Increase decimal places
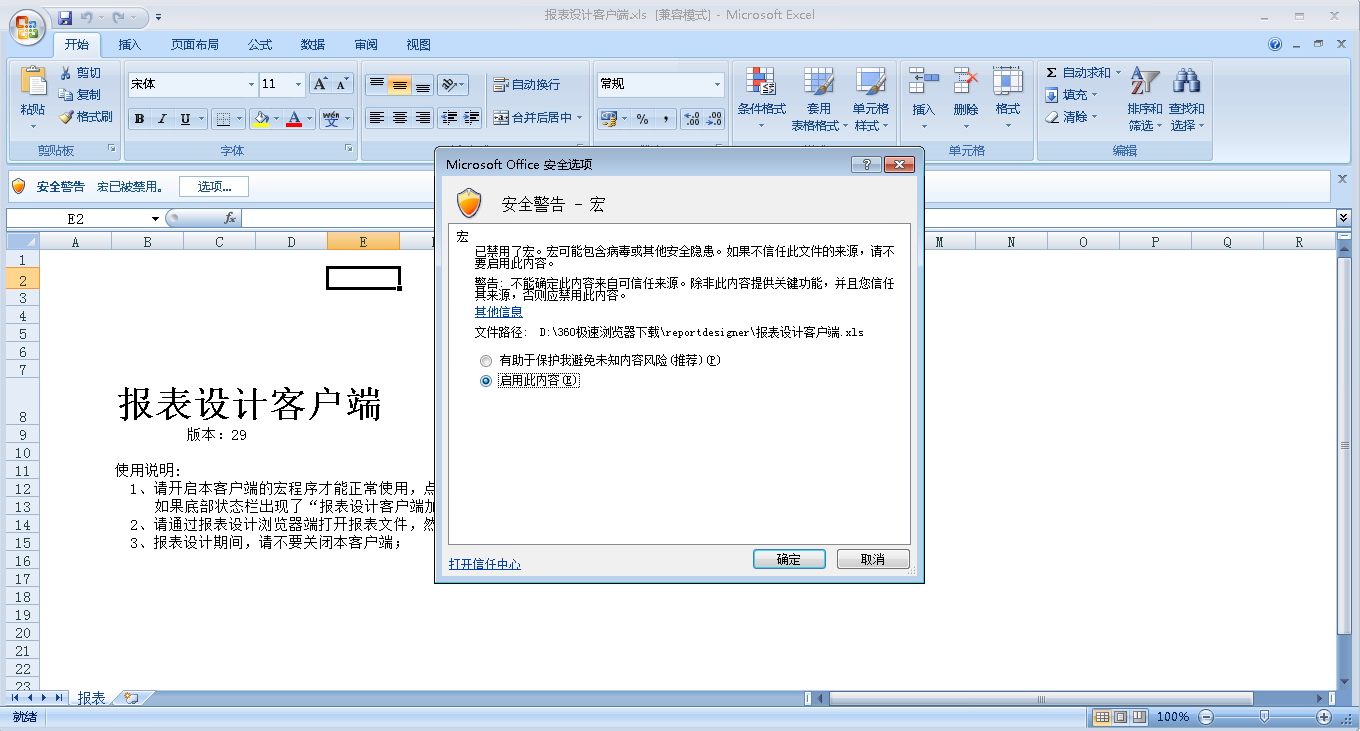Viewport: 1360px width, 731px height. pos(691,119)
